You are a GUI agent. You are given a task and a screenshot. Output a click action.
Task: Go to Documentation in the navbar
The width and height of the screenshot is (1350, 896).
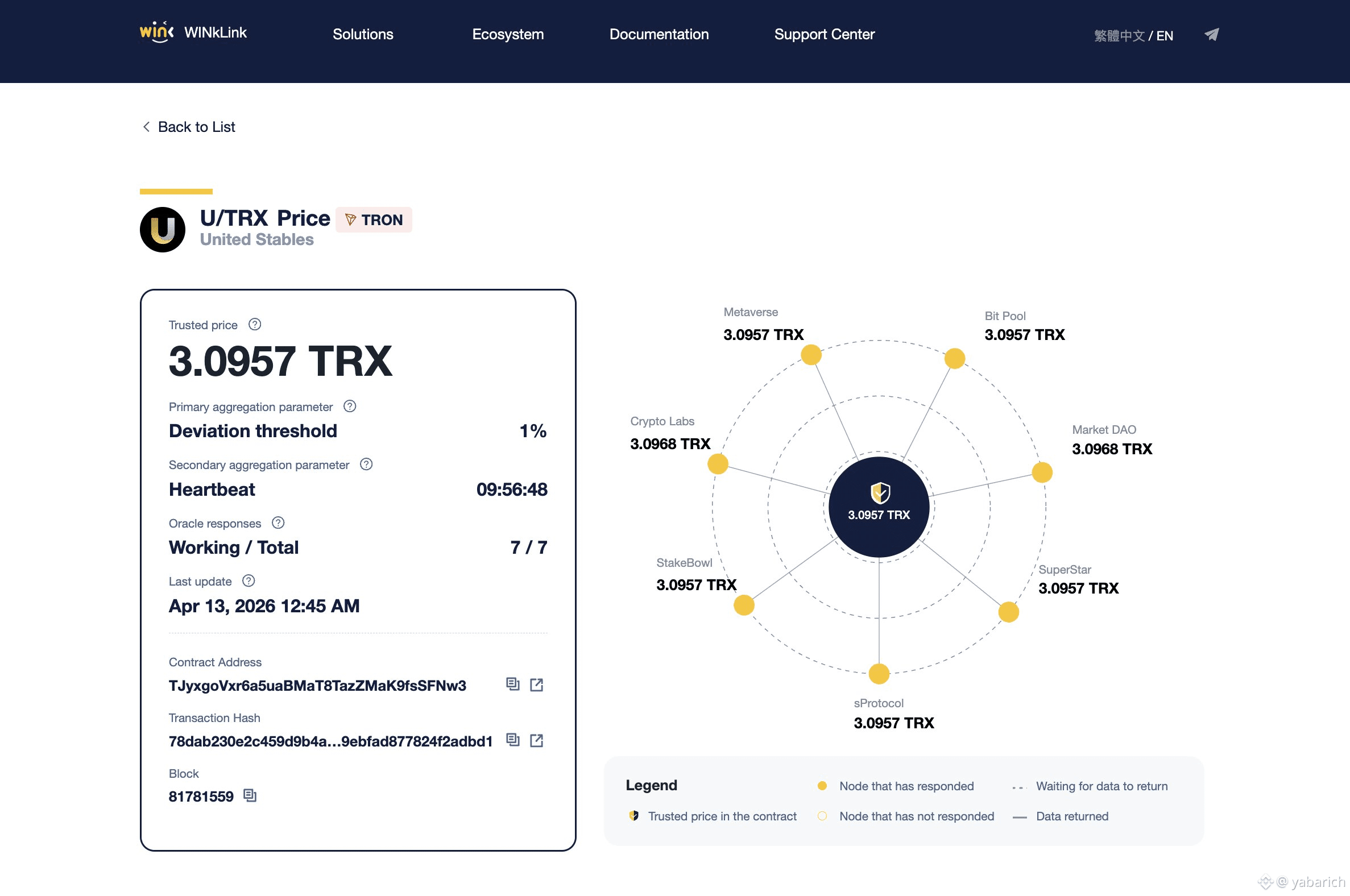[x=659, y=34]
